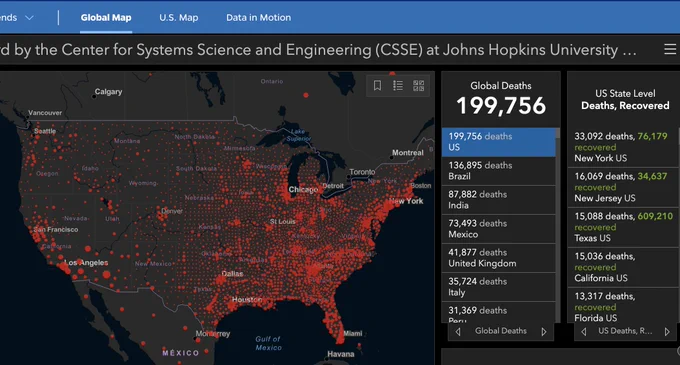Click the Global Deaths 199,756 total
The height and width of the screenshot is (365, 680).
click(501, 106)
